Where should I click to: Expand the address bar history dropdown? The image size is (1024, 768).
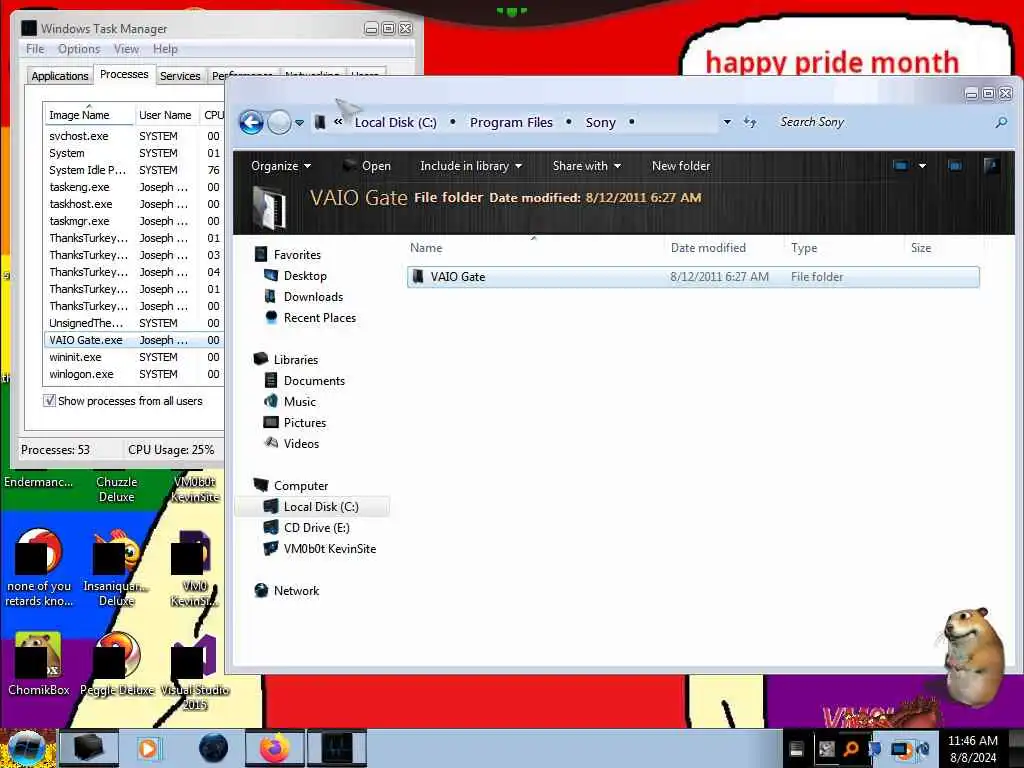(x=727, y=122)
